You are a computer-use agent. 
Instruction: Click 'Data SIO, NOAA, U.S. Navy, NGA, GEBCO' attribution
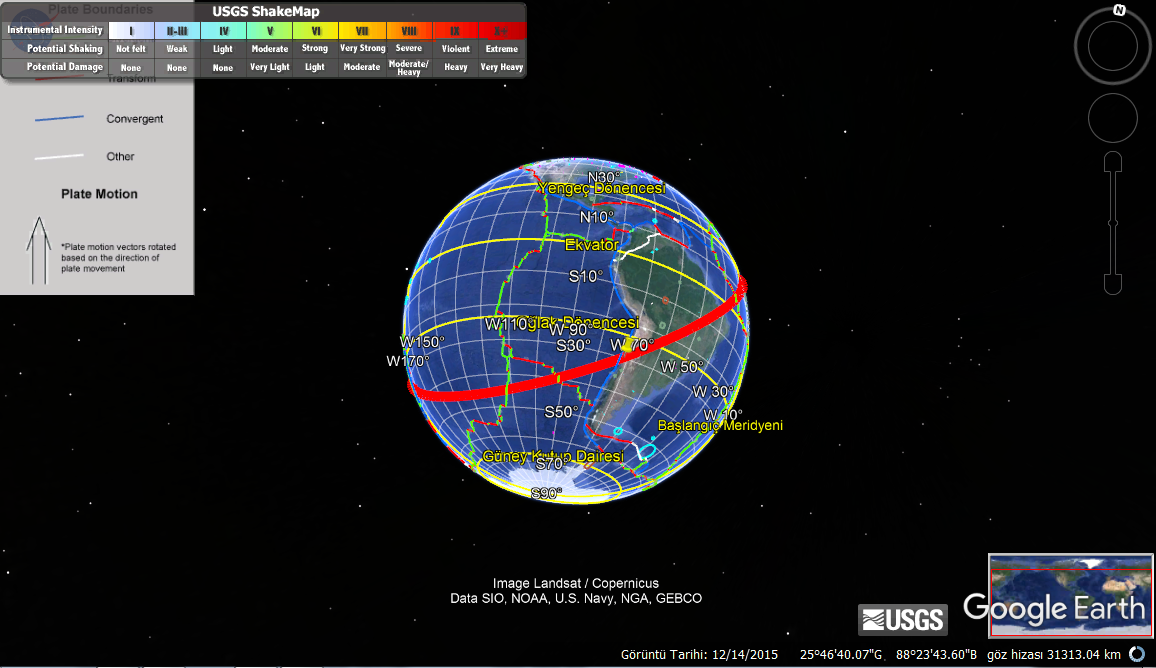coord(576,599)
